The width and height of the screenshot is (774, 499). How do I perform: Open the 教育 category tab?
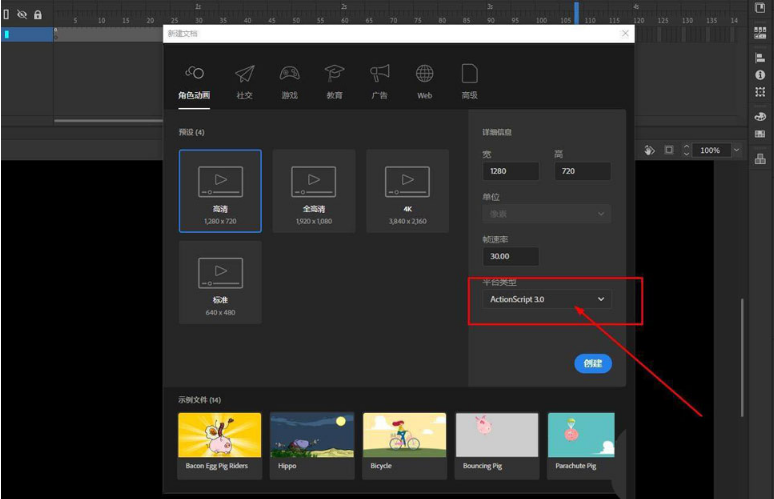(x=334, y=83)
